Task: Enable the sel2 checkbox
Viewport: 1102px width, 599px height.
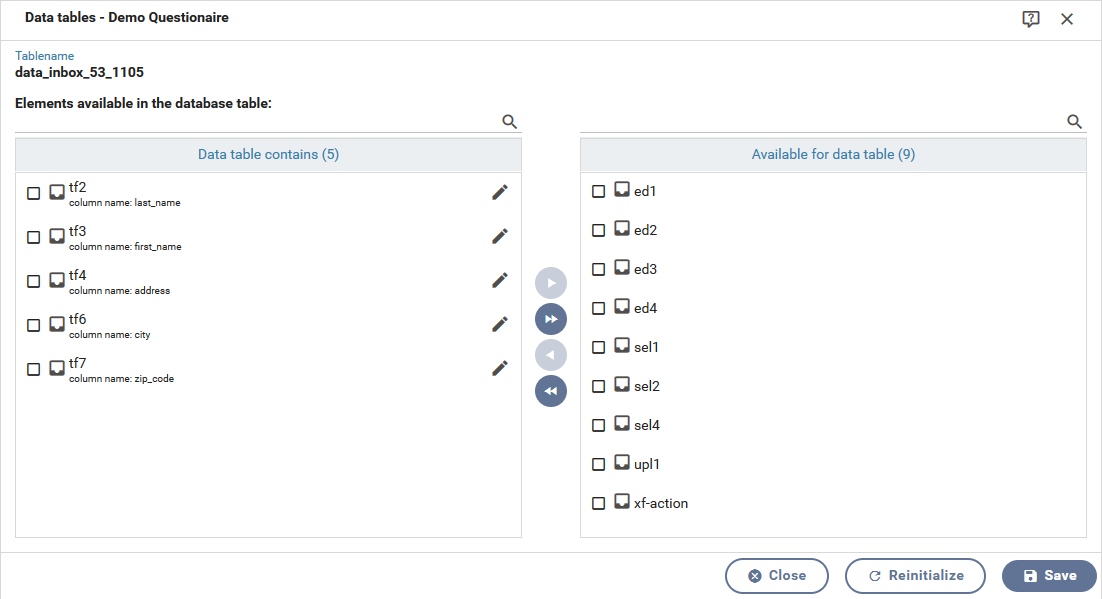Action: pos(599,386)
